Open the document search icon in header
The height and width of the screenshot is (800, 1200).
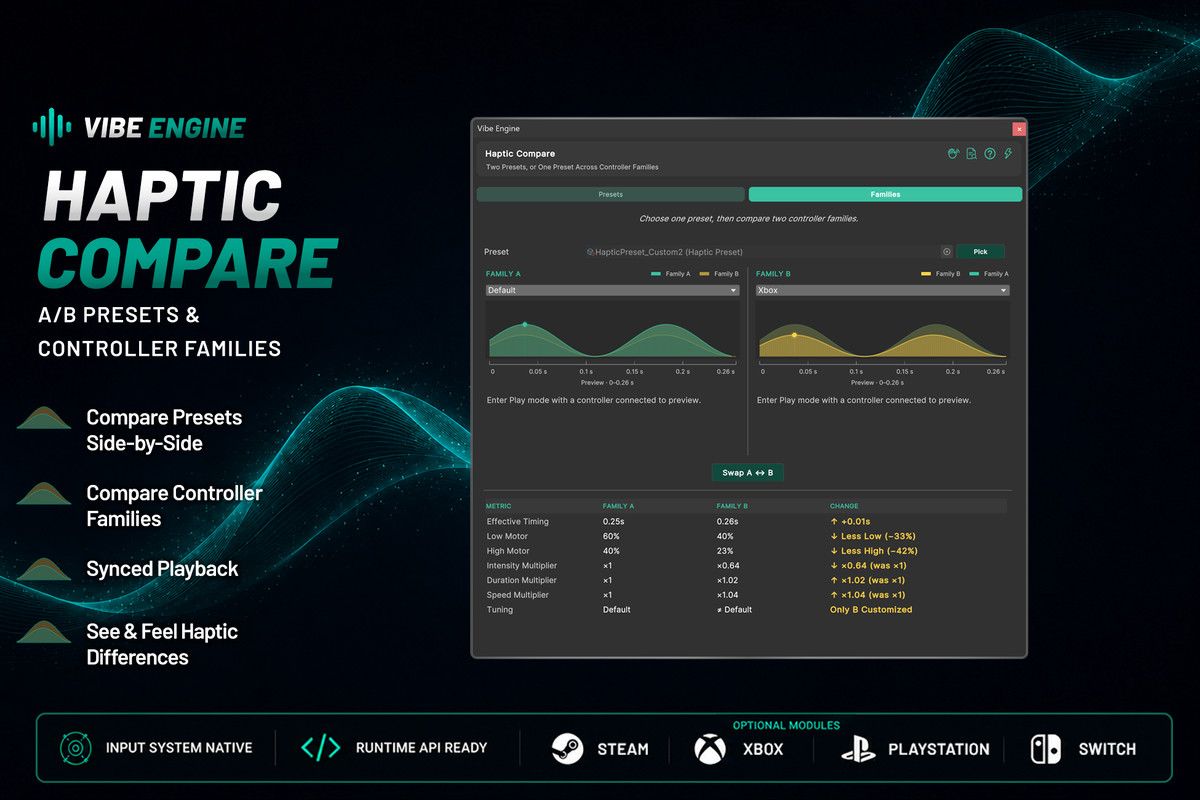971,154
